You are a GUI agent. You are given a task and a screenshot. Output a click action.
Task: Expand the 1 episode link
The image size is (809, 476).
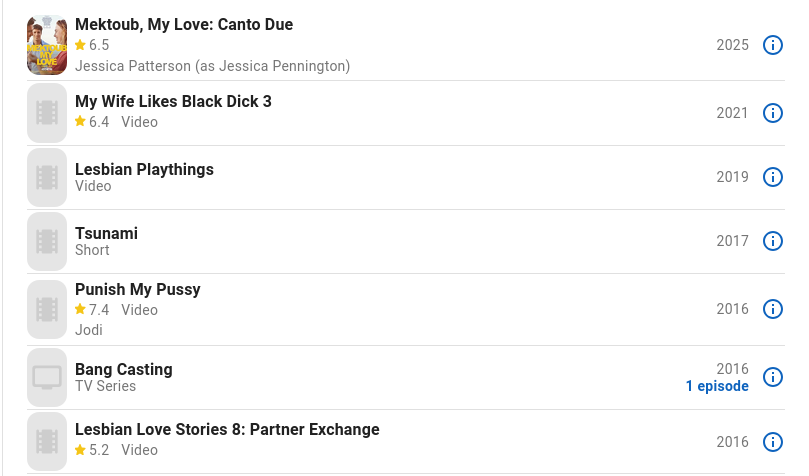pos(716,386)
